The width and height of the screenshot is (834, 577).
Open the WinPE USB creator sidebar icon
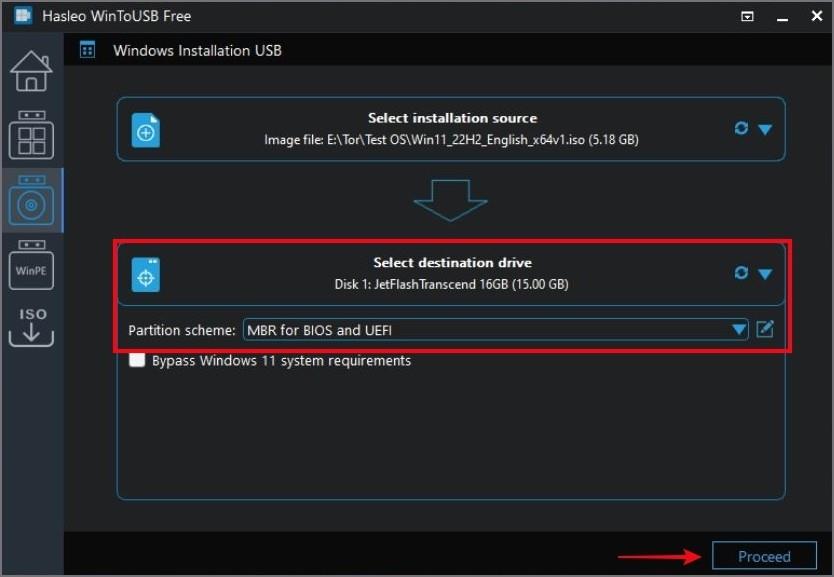(31, 265)
